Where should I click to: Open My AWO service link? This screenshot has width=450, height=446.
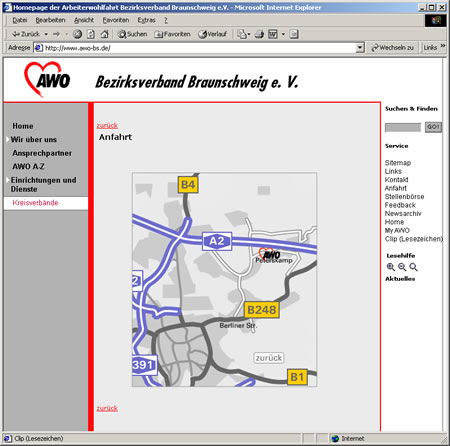397,230
